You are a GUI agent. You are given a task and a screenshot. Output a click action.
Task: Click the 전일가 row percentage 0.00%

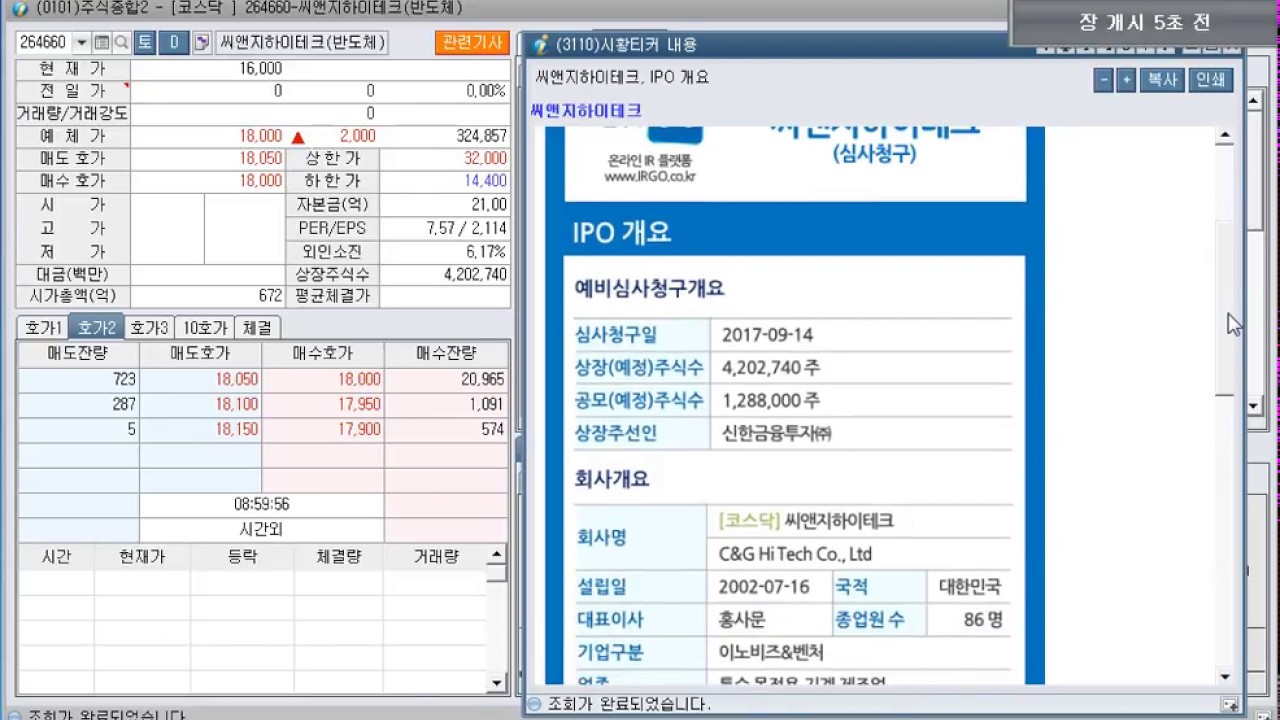[x=486, y=91]
